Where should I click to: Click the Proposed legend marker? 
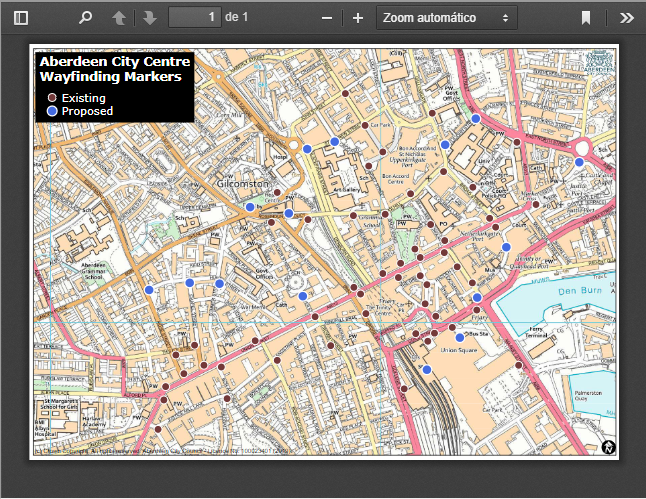52,111
